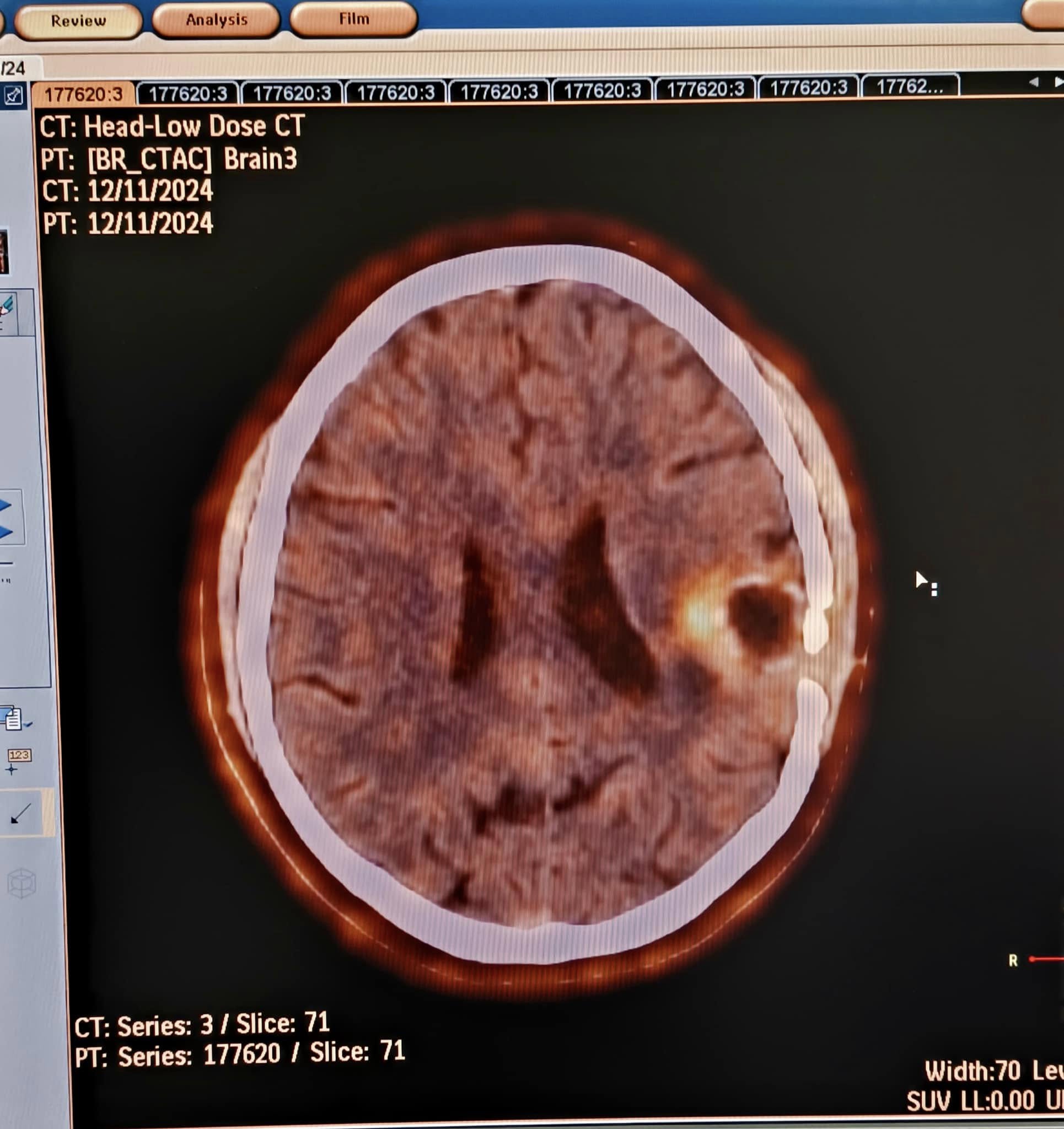Click the lower blue arrow in left panel
This screenshot has width=1064, height=1129.
[x=6, y=532]
